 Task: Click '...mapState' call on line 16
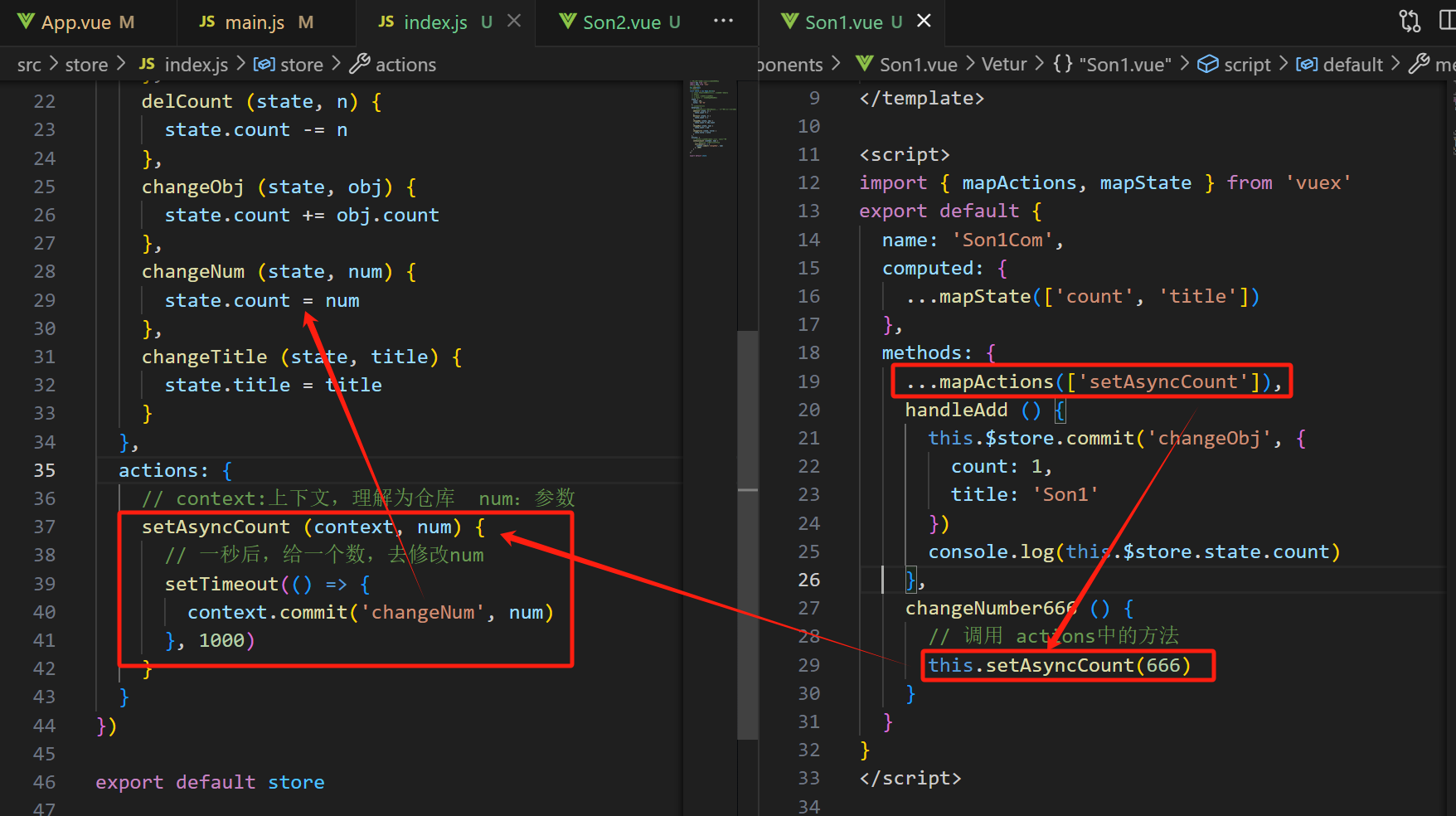pyautogui.click(x=1082, y=296)
